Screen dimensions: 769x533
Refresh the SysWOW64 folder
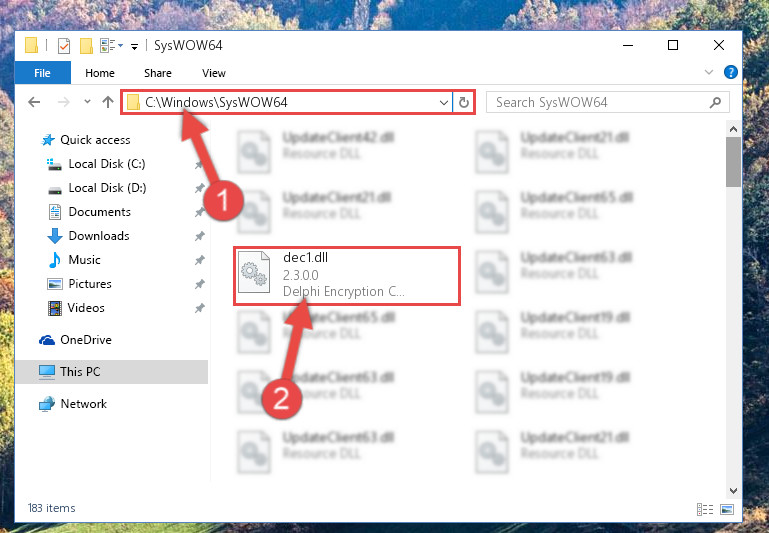463,102
